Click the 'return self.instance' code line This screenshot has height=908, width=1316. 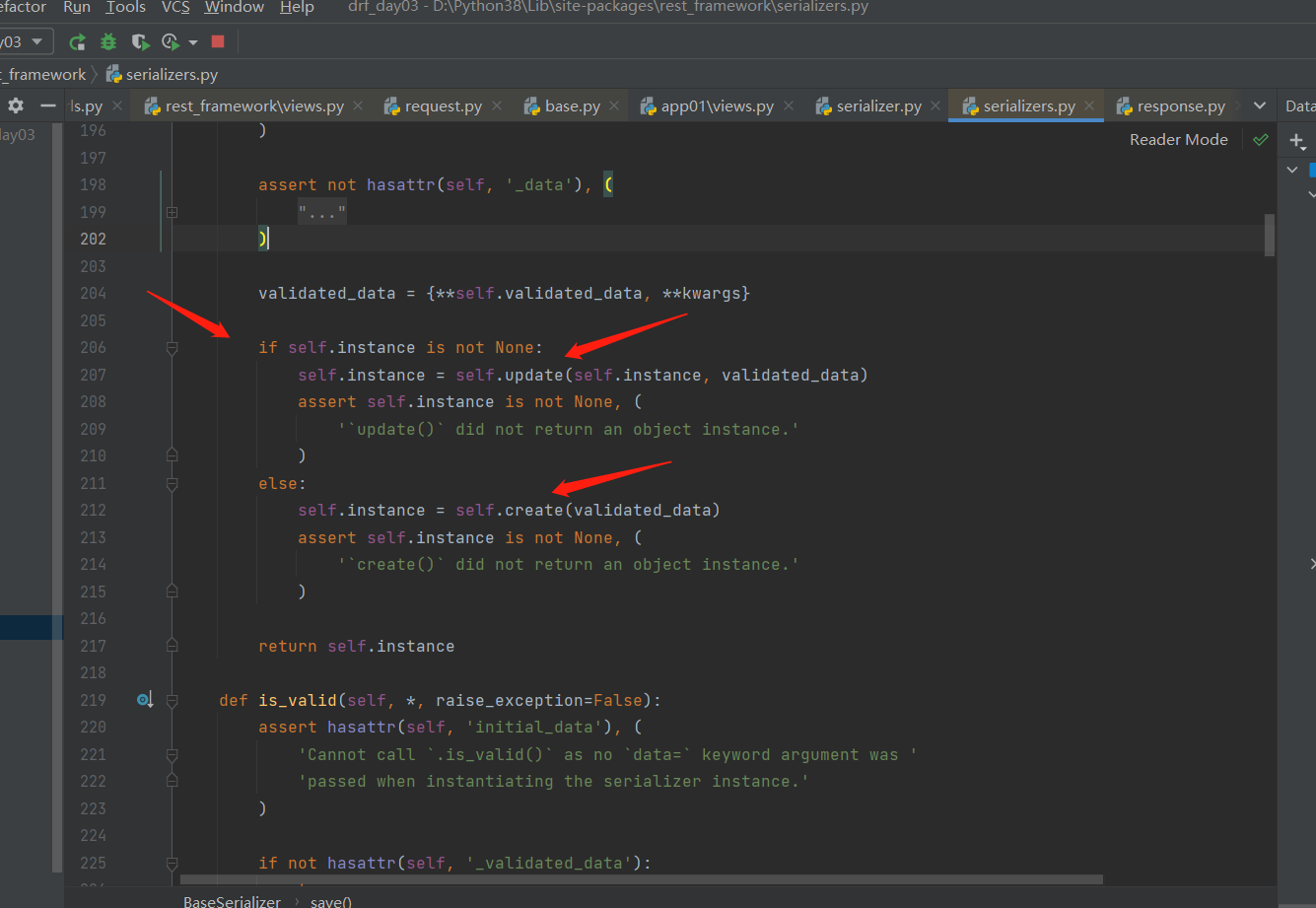click(356, 646)
